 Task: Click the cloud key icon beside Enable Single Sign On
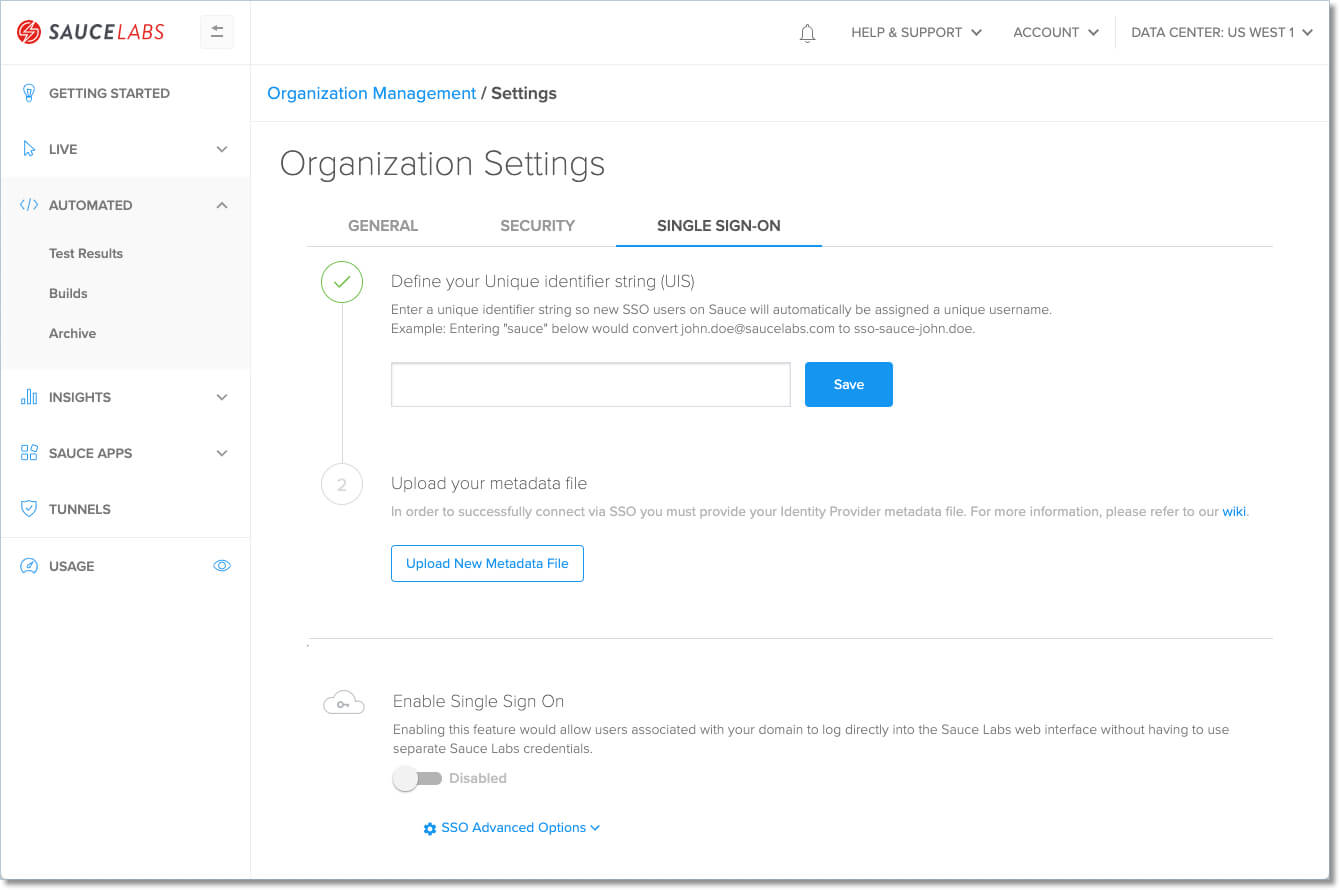pos(343,704)
